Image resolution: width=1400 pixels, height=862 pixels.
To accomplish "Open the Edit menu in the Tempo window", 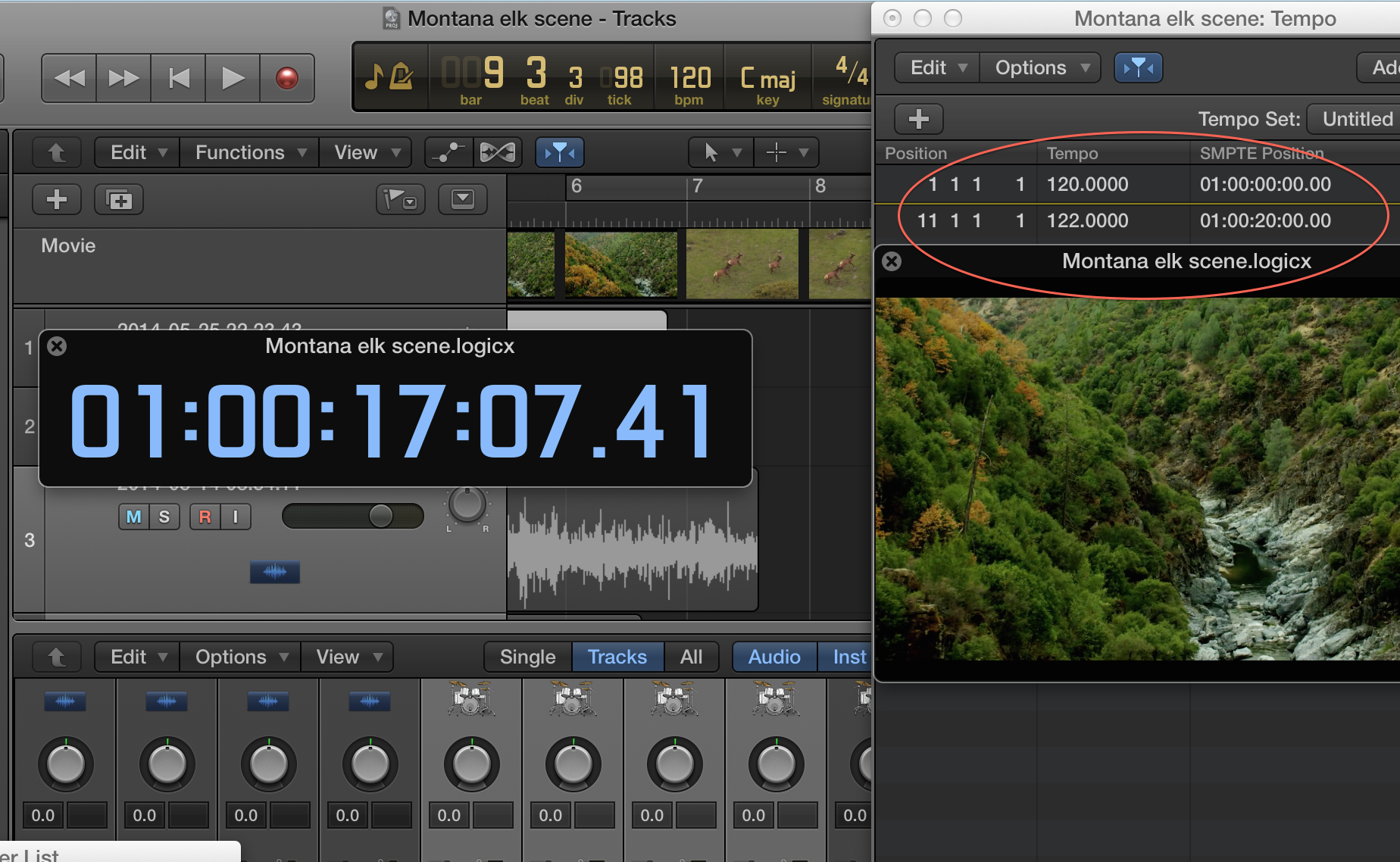I will [x=938, y=67].
